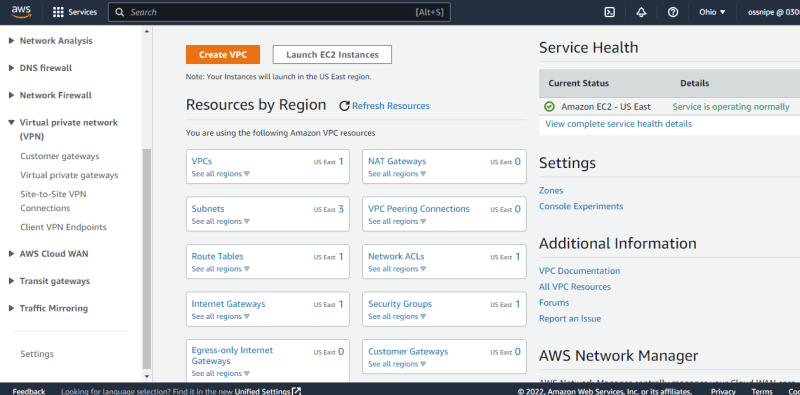Open the All VPC Resources link
800x395 pixels.
(x=574, y=287)
